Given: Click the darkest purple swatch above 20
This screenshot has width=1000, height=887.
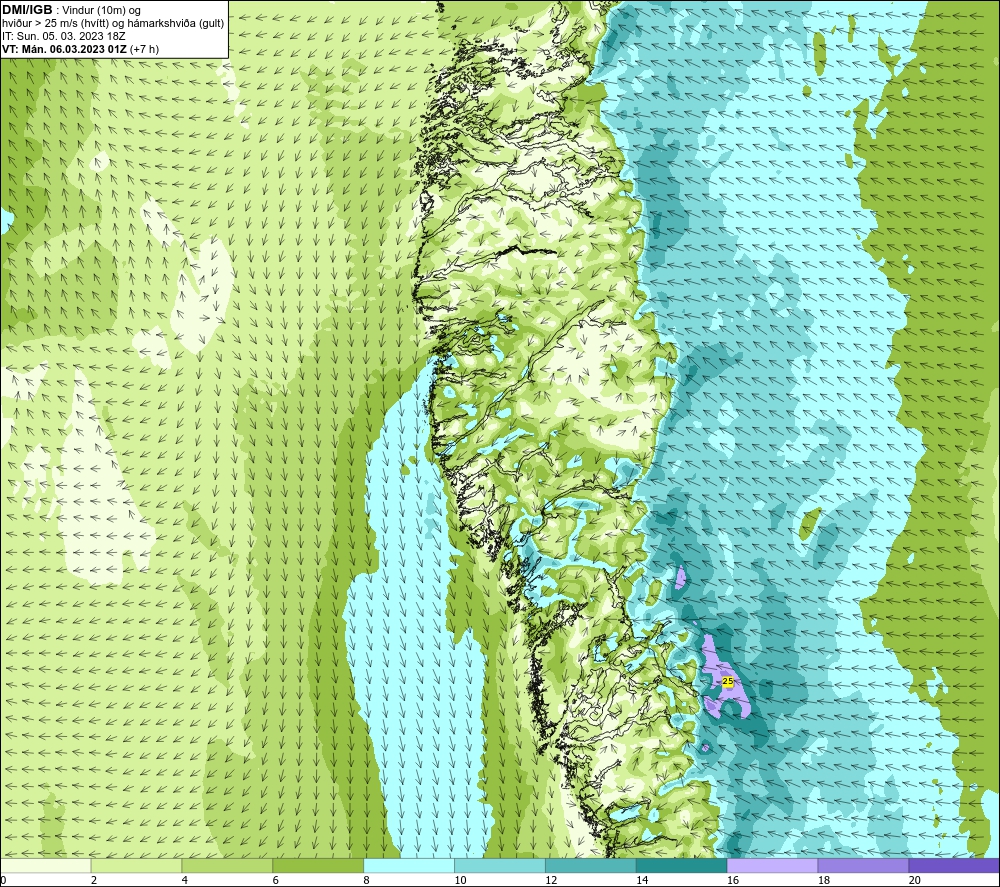Looking at the screenshot, I should pyautogui.click(x=954, y=866).
